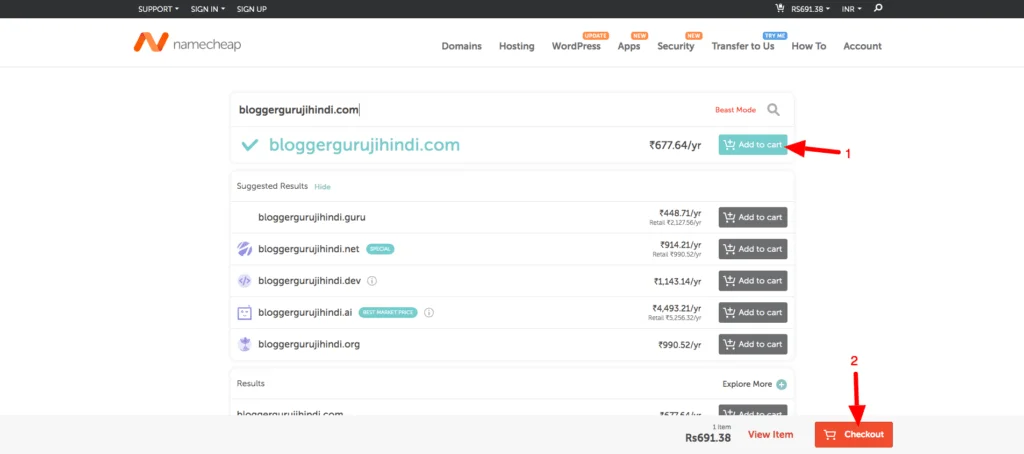Click the SIGN UP link

click(251, 9)
